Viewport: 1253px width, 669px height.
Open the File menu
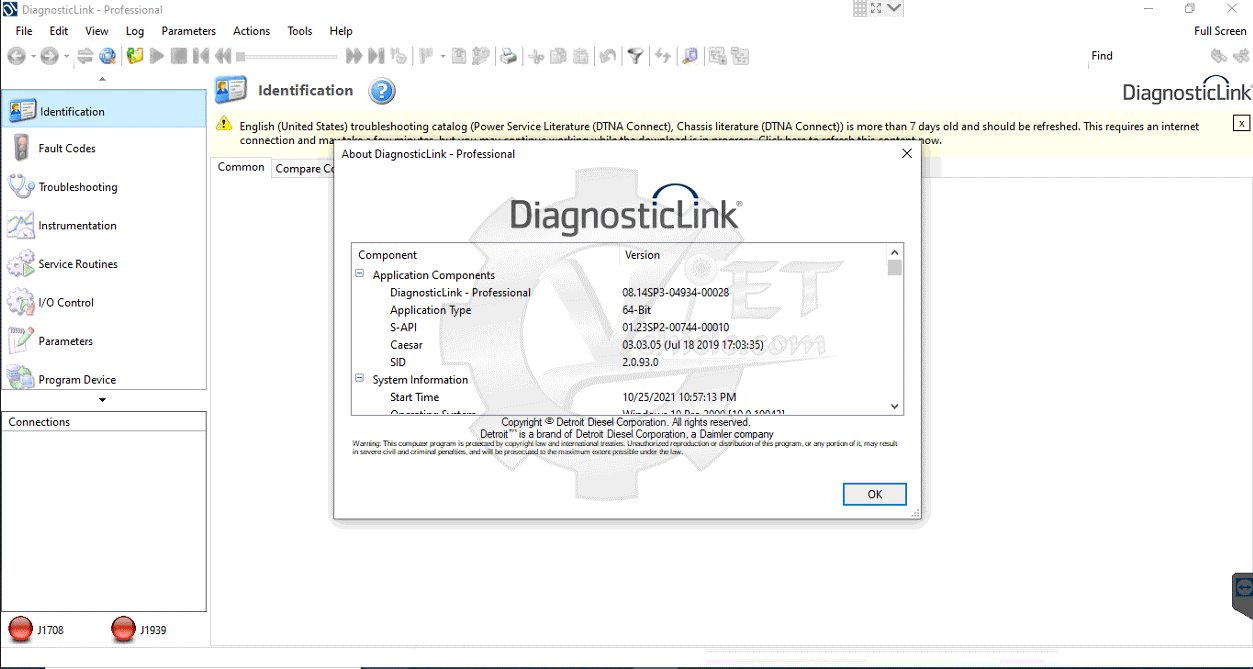tap(24, 31)
